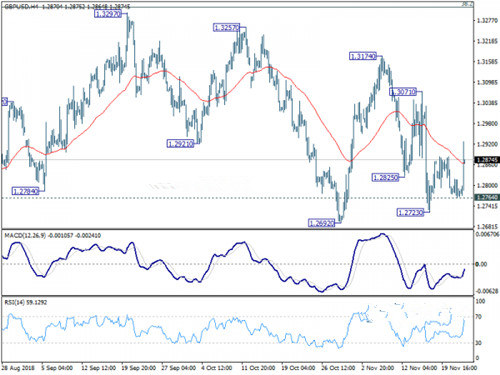Click the 1.32570 high price label
Screen dimensions: 500x375
[x=226, y=28]
